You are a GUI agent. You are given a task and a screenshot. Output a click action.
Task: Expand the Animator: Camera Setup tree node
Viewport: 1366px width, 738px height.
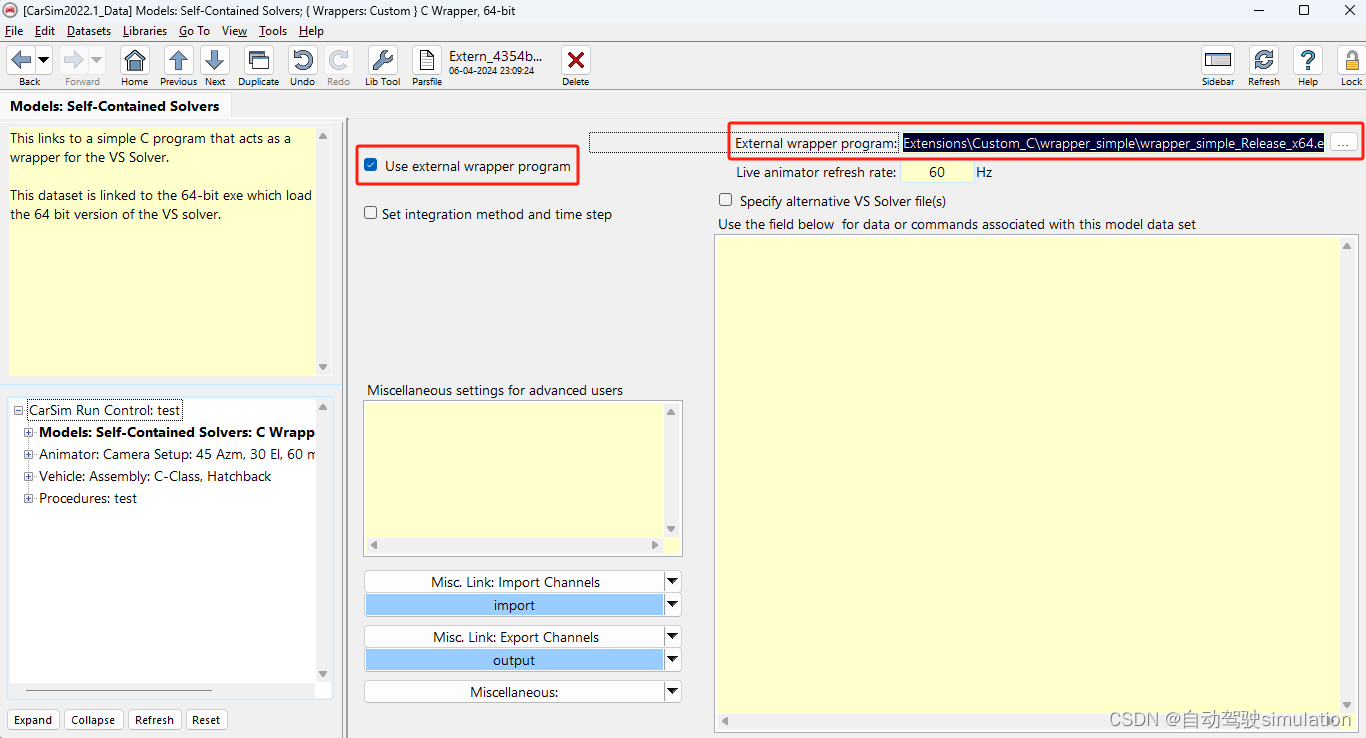pos(29,454)
